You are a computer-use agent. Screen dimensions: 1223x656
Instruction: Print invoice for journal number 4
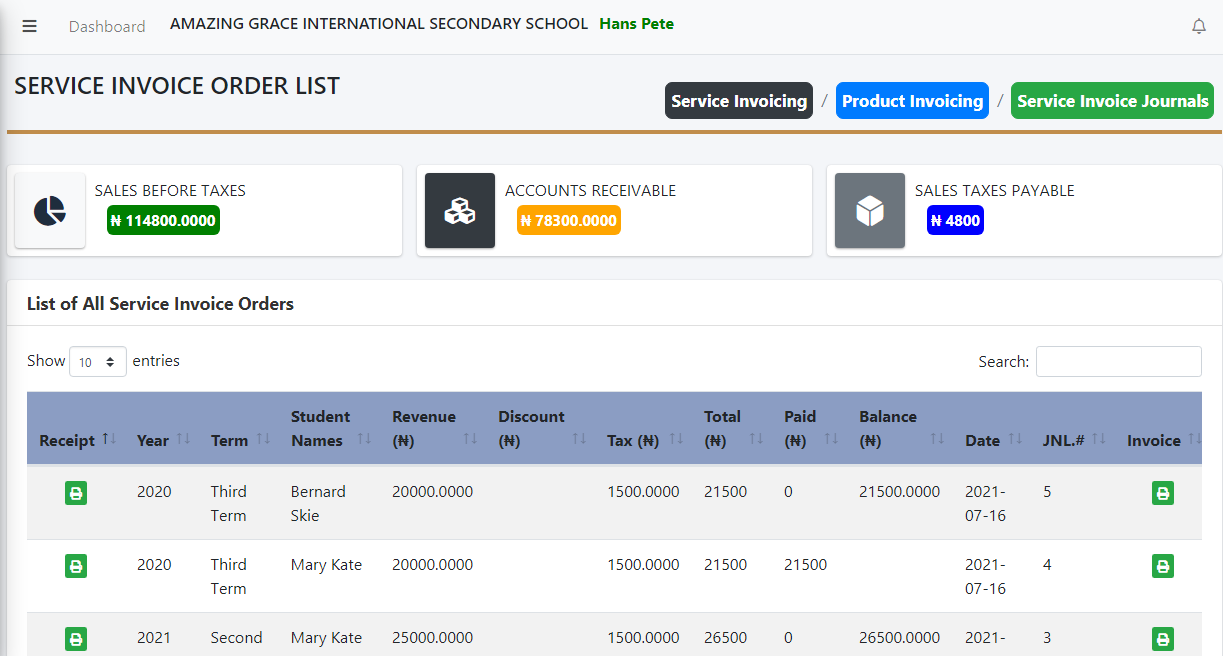1162,566
